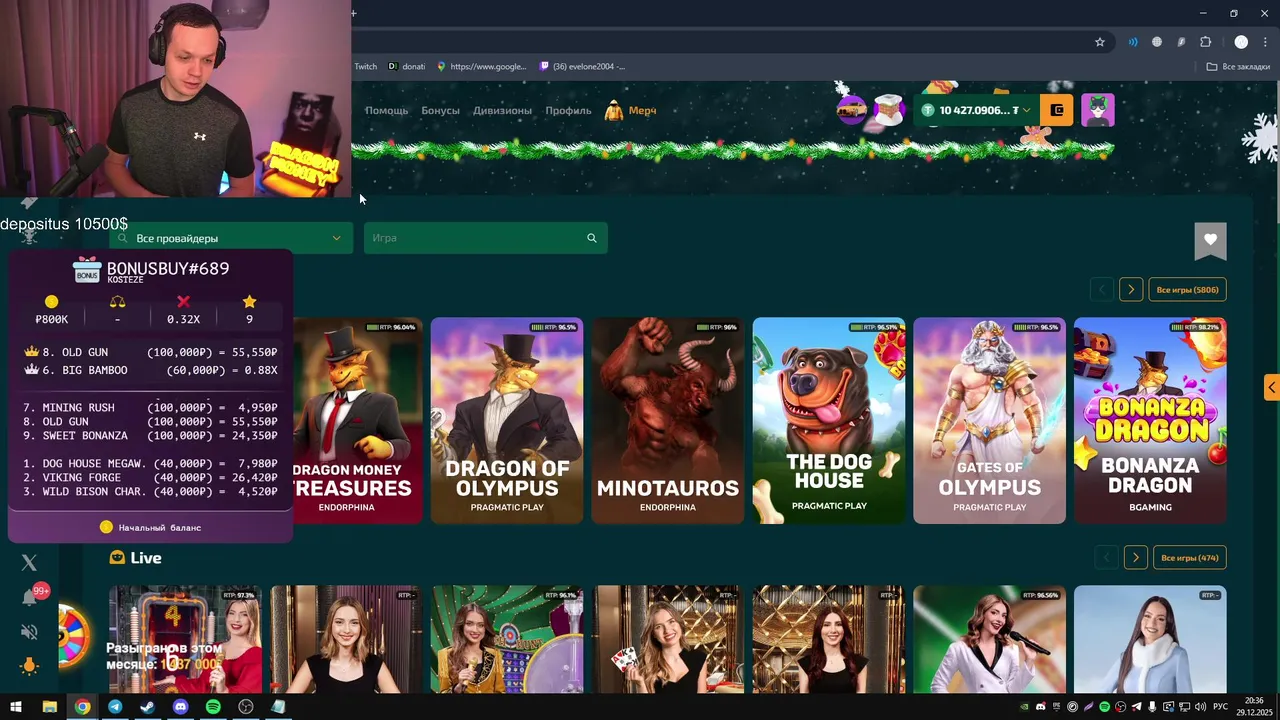
Task: Open the favorites heart bookmark button
Action: click(x=1210, y=240)
